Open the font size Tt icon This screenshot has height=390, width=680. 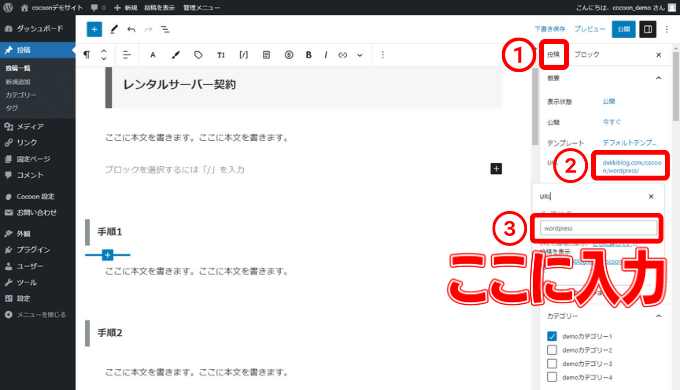[221, 55]
